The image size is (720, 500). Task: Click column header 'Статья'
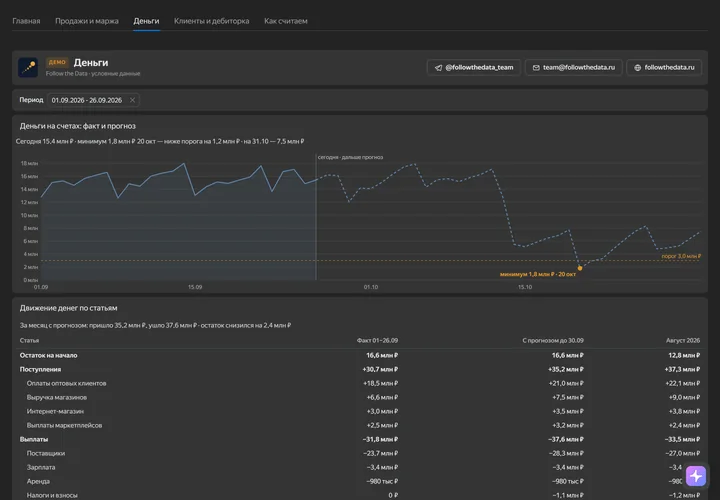29,340
